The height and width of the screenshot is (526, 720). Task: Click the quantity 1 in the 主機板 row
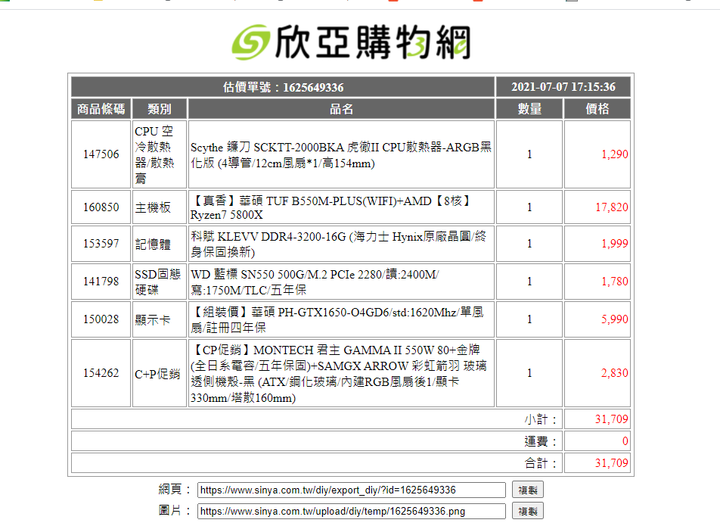pyautogui.click(x=529, y=207)
